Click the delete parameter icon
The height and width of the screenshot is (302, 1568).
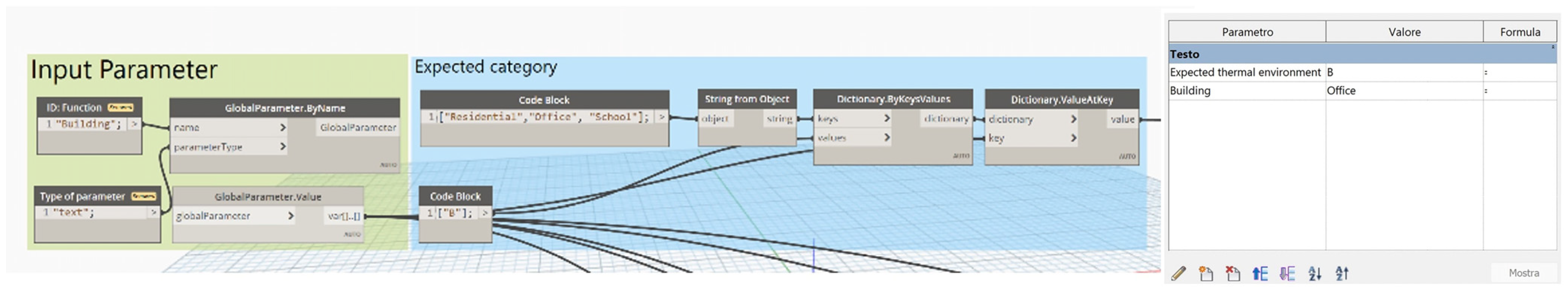(1233, 273)
